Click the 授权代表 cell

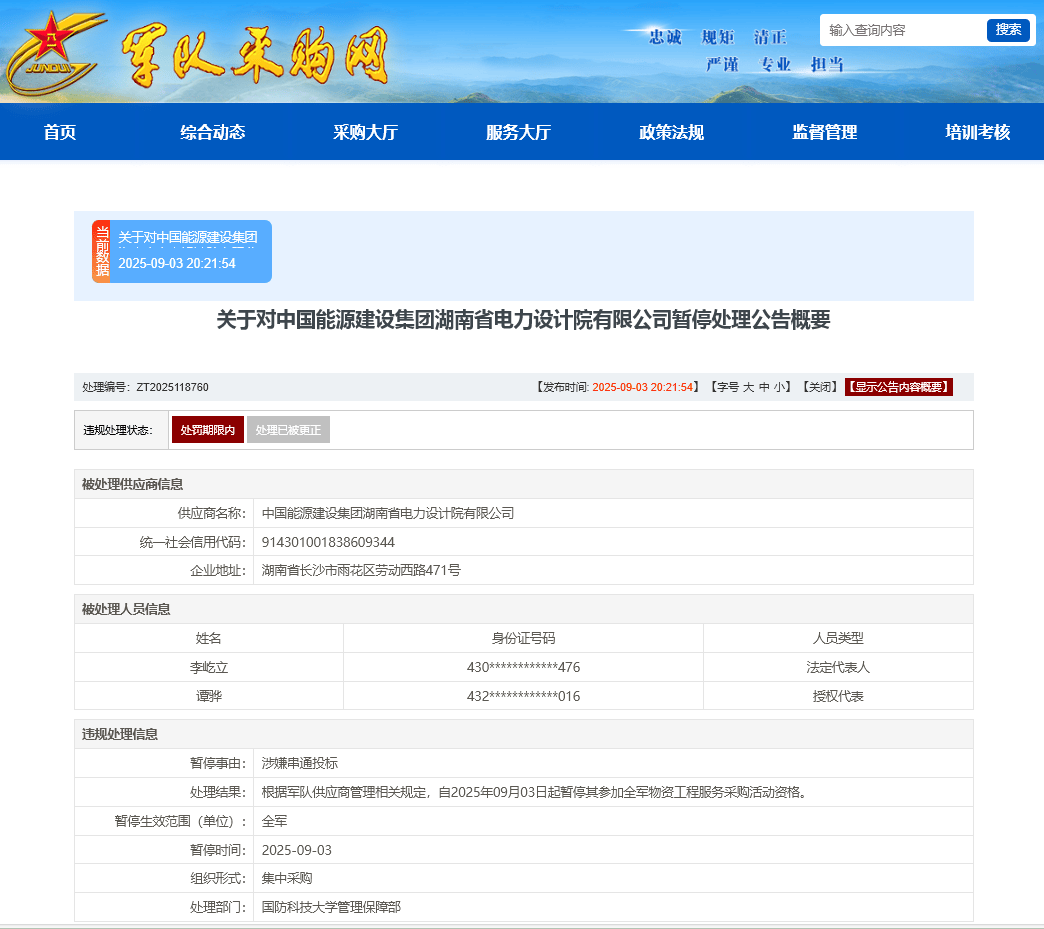(x=838, y=696)
